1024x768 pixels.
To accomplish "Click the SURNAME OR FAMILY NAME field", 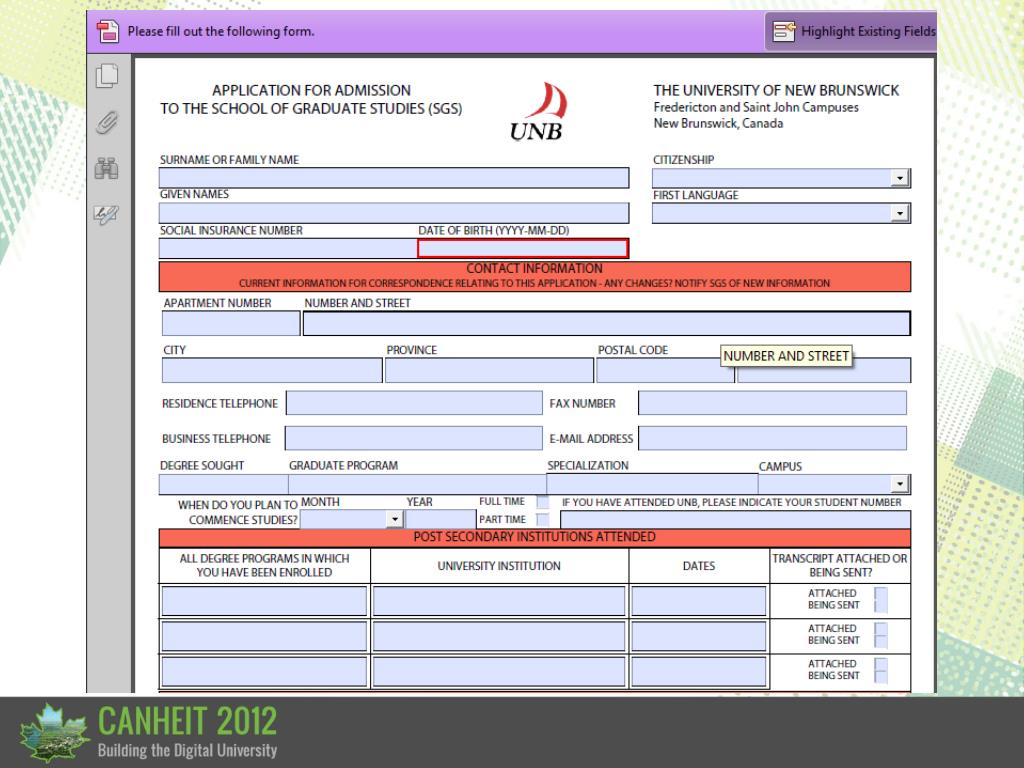I will click(394, 178).
